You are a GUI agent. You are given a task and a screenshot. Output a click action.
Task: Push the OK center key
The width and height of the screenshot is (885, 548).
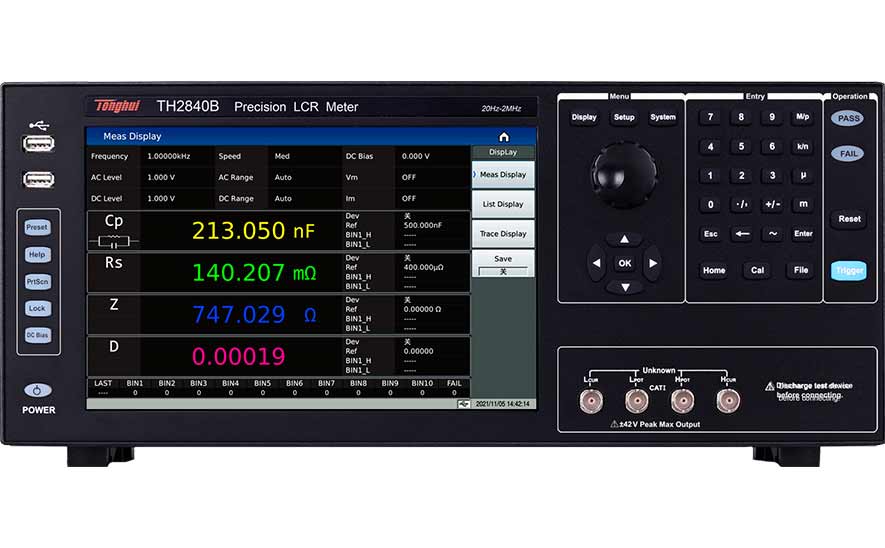[625, 263]
